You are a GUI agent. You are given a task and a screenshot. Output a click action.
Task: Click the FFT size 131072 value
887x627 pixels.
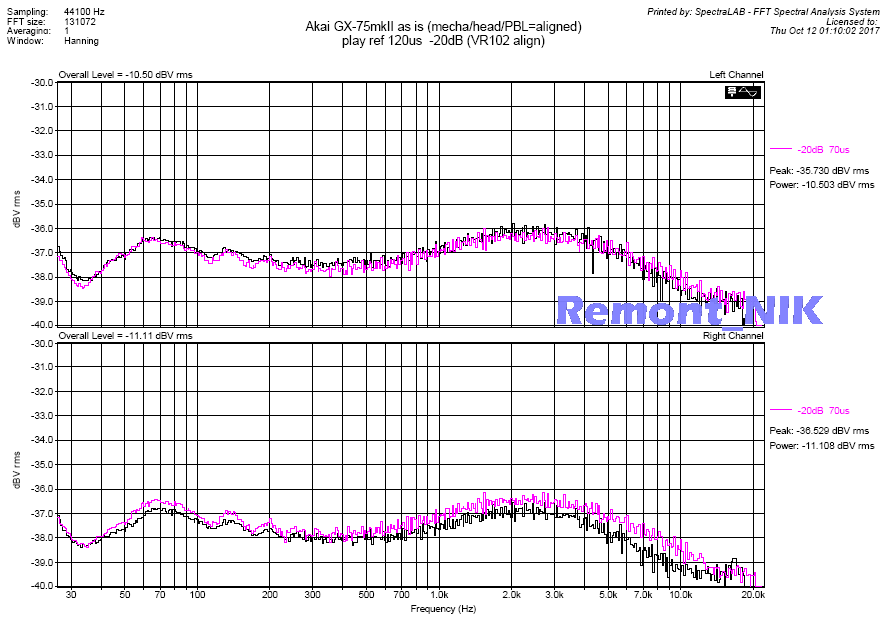click(80, 21)
